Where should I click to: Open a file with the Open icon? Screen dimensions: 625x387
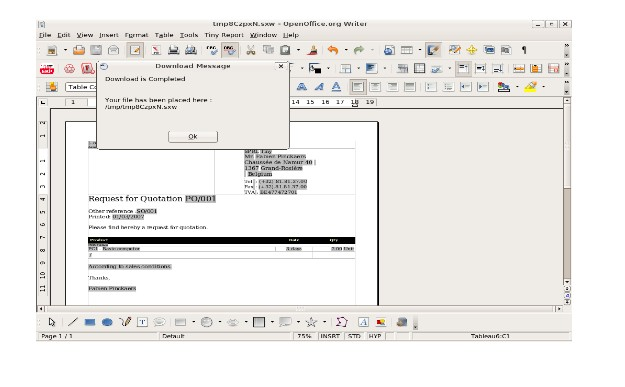coord(79,50)
